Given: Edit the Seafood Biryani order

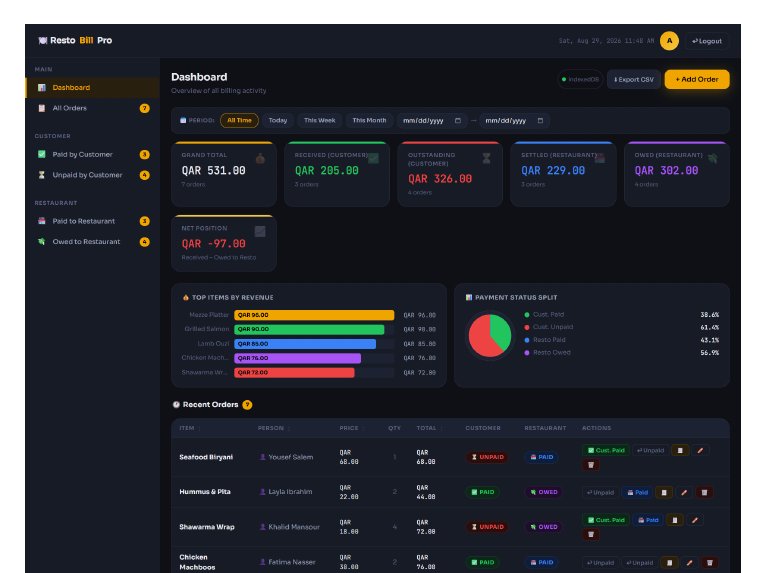Looking at the screenshot, I should click(x=700, y=450).
